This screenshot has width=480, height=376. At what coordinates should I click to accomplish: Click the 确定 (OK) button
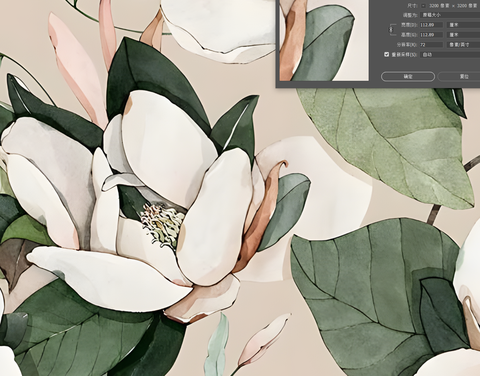click(408, 76)
